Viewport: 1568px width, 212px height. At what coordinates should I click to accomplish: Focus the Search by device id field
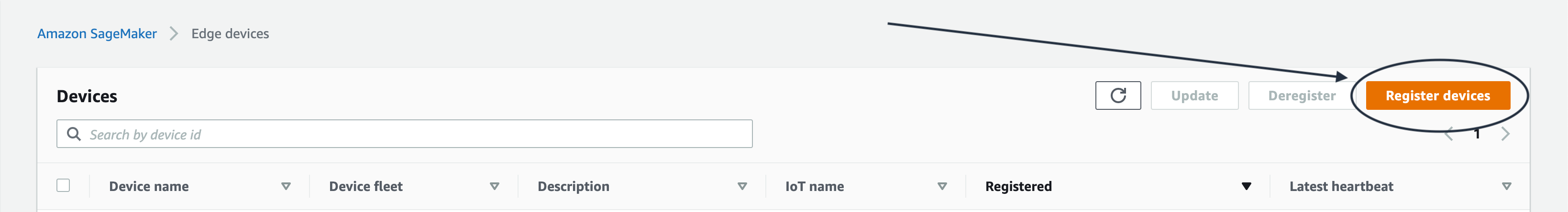click(414, 134)
